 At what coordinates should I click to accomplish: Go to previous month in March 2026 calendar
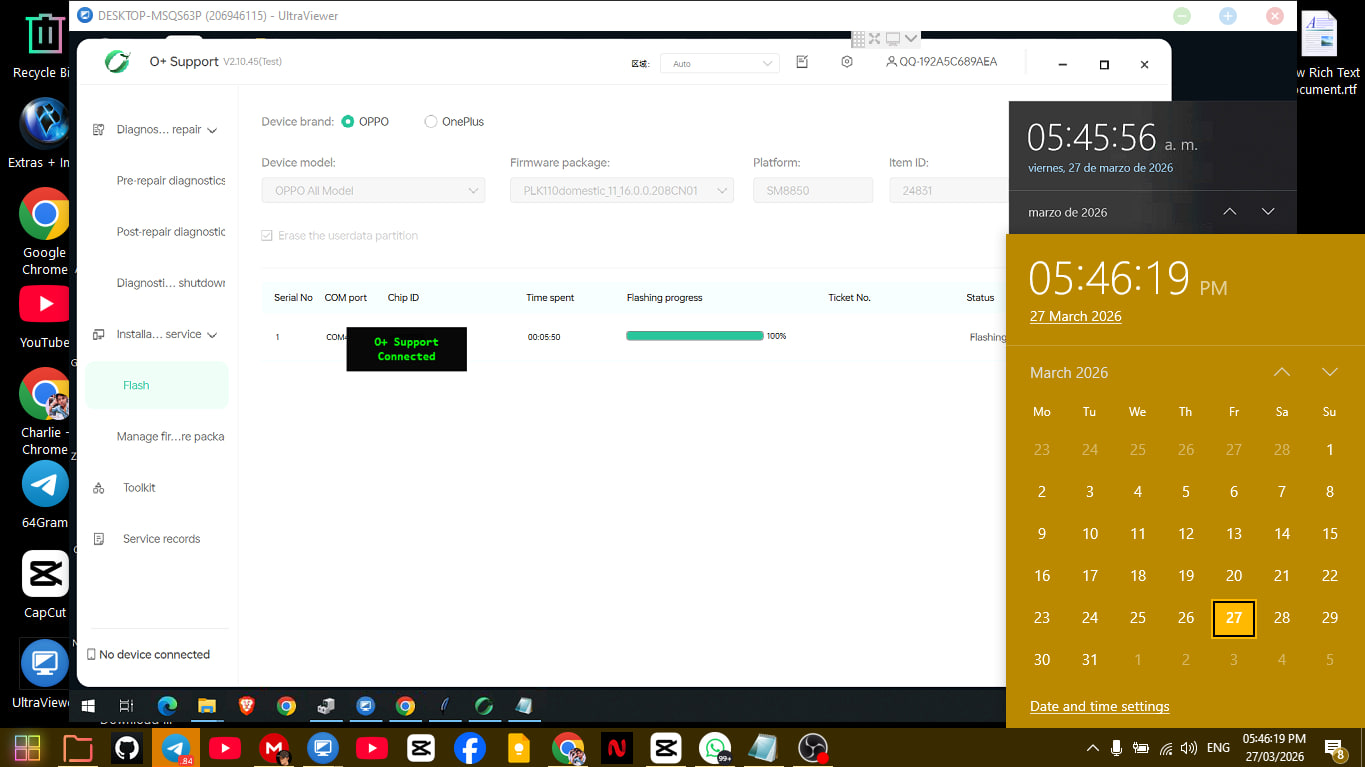(1282, 372)
